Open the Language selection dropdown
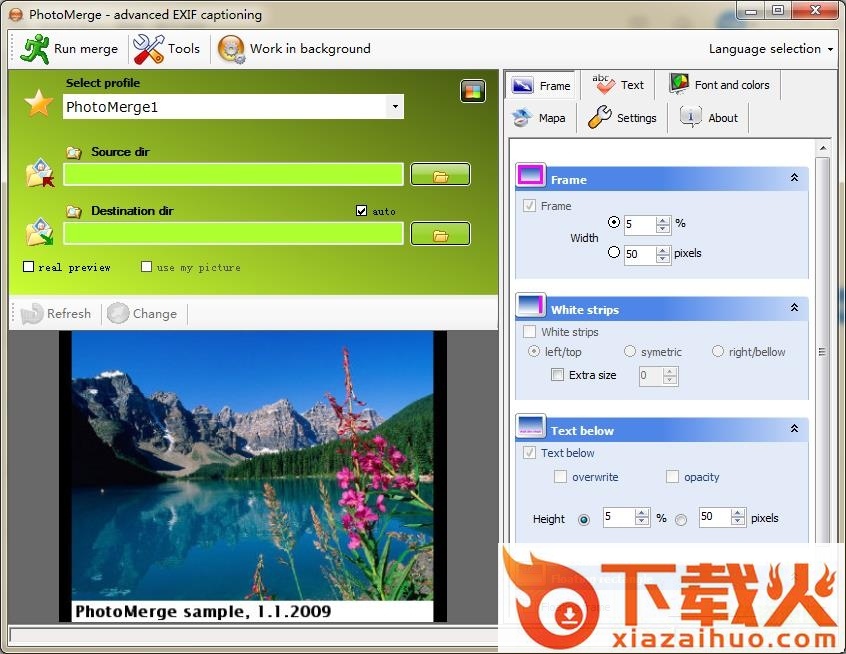 [771, 49]
